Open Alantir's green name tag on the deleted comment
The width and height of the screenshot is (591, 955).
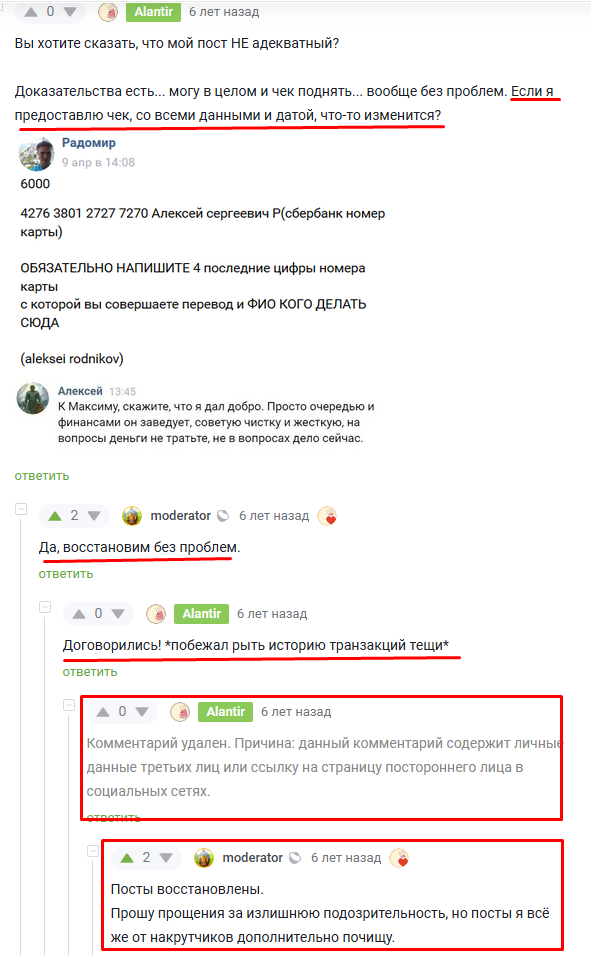[225, 711]
